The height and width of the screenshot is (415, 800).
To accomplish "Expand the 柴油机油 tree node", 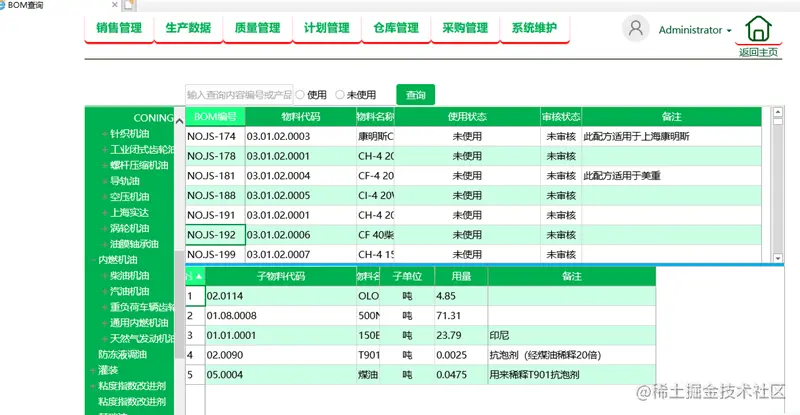I will pos(105,276).
